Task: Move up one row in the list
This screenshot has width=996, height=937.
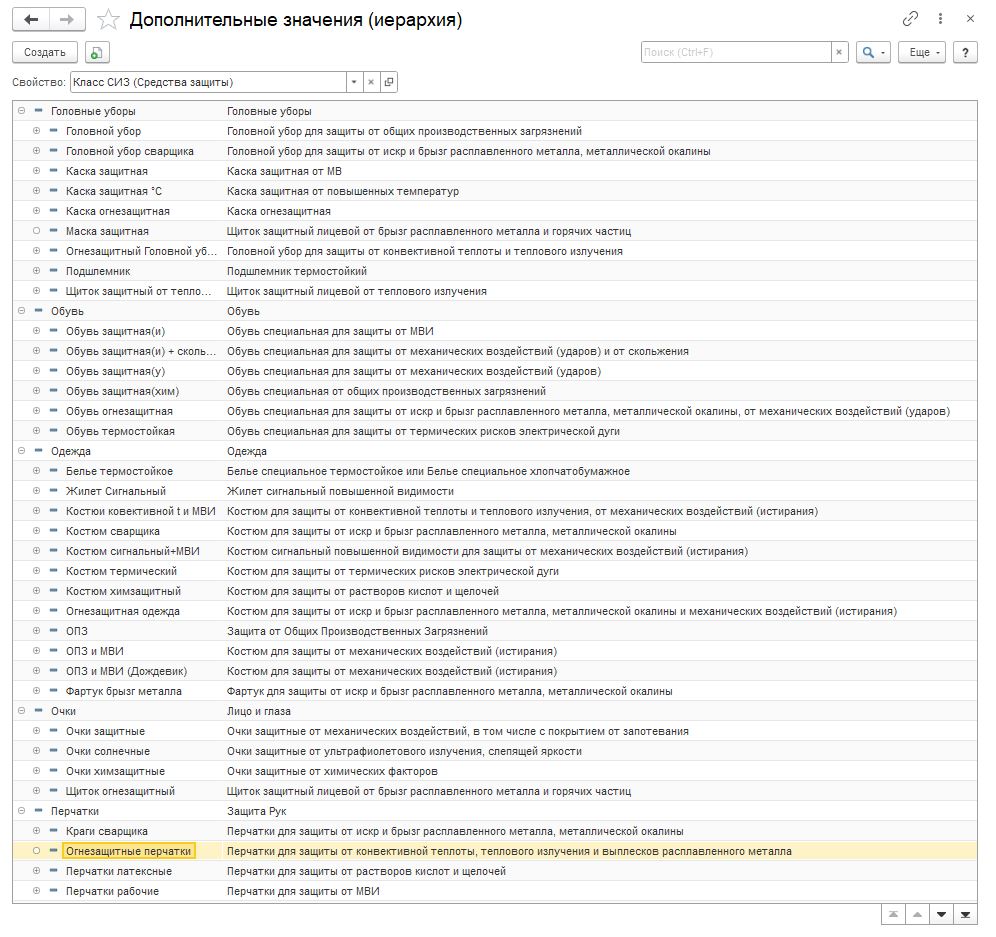Action: tap(917, 914)
